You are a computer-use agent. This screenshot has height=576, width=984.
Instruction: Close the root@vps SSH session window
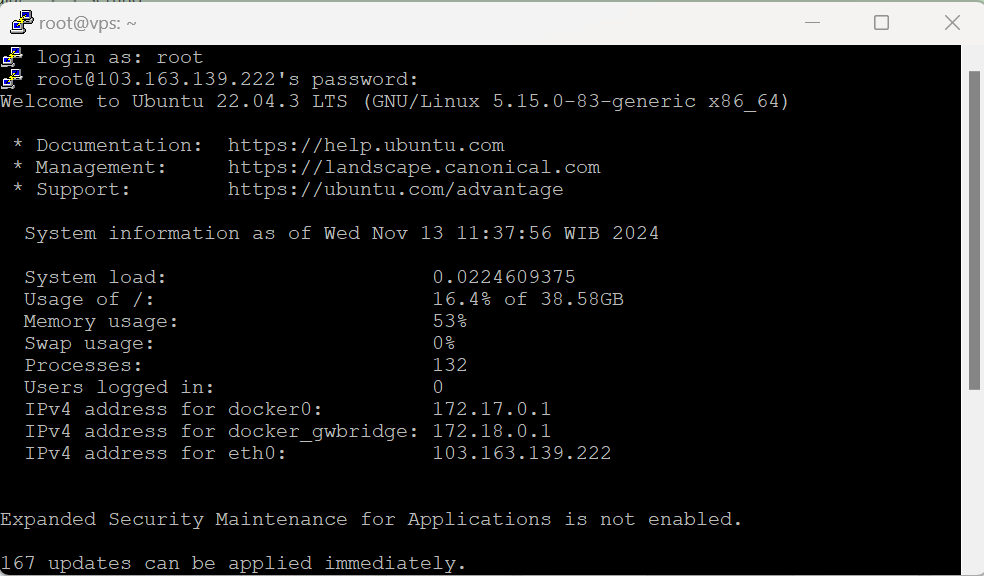(x=951, y=22)
